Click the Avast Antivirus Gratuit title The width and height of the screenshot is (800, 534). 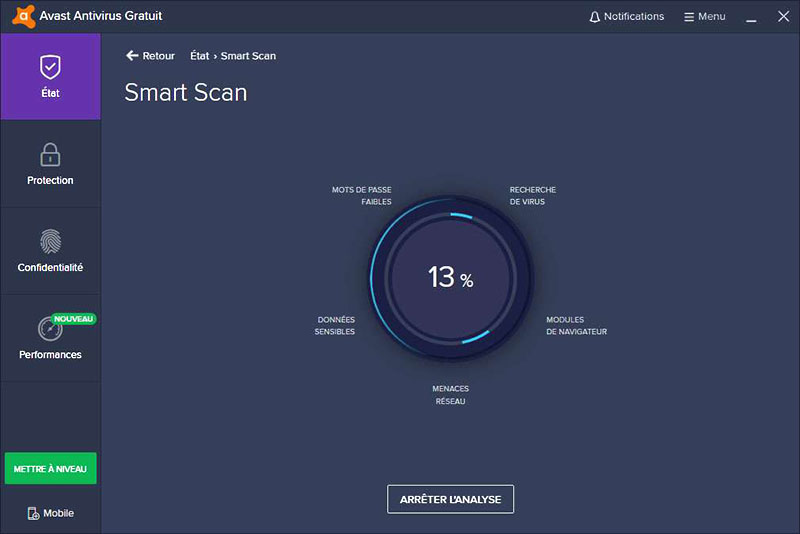coord(101,16)
